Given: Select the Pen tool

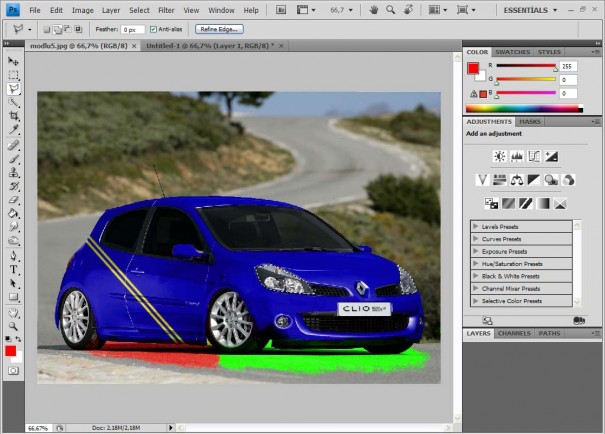Looking at the screenshot, I should tap(14, 256).
